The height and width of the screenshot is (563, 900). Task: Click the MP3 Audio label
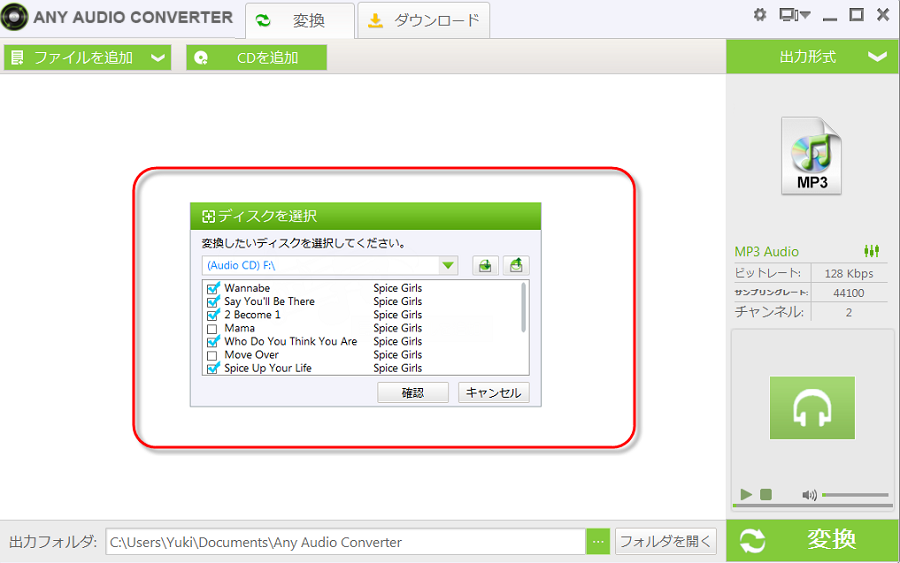766,251
